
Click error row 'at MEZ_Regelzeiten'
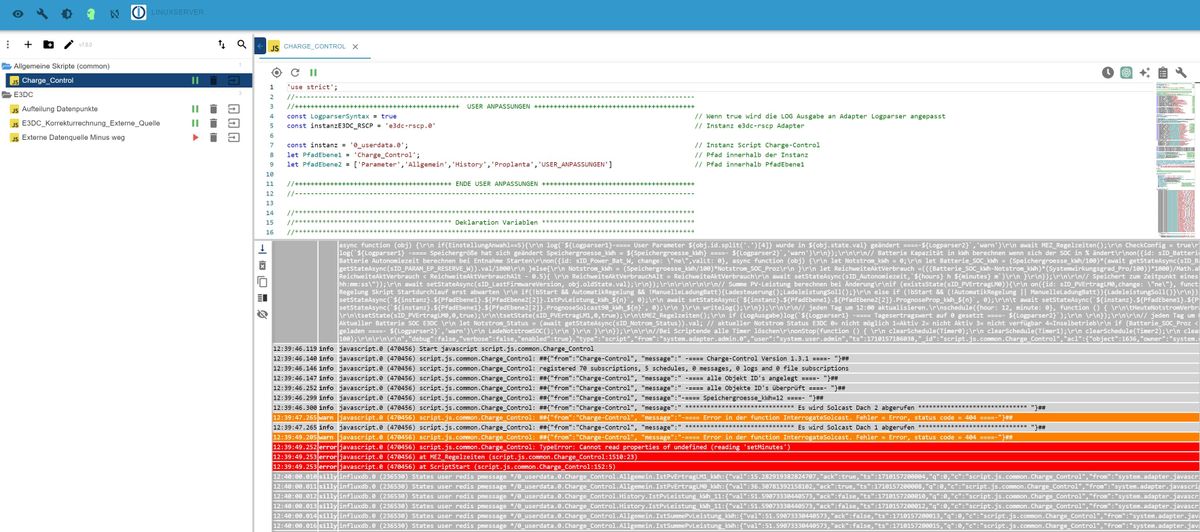click(735, 456)
